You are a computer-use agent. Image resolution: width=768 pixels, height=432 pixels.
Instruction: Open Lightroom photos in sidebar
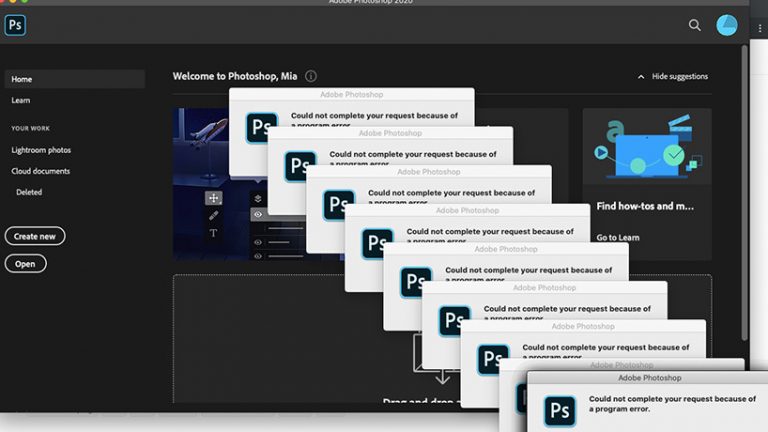click(x=41, y=150)
